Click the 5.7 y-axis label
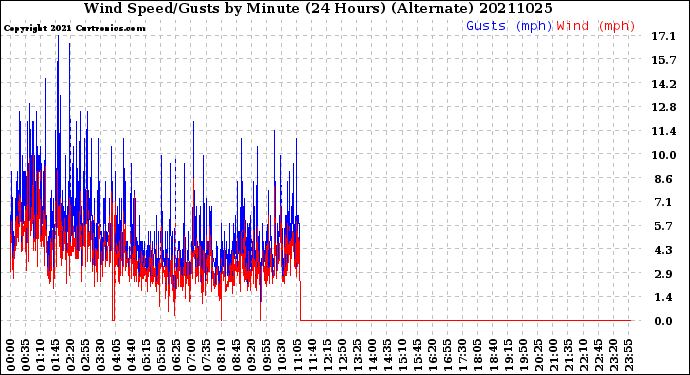This screenshot has height=375, width=690. pos(664,226)
